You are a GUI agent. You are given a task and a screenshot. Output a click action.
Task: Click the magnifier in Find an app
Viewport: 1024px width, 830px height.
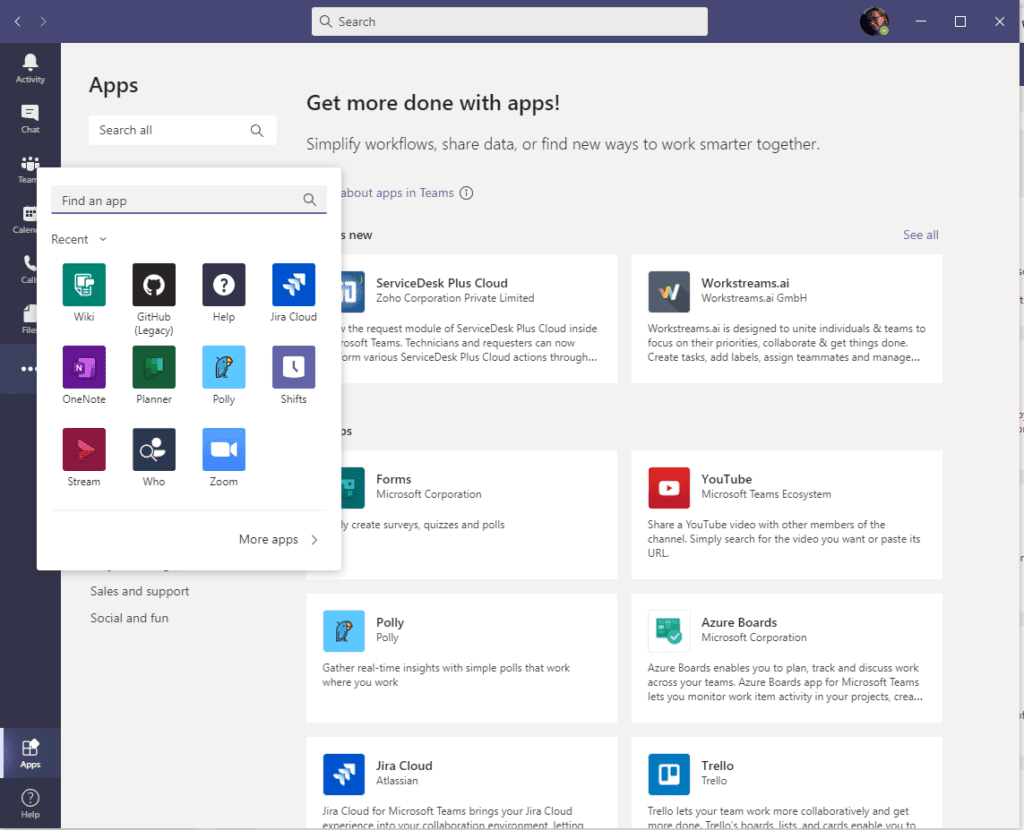tap(310, 200)
